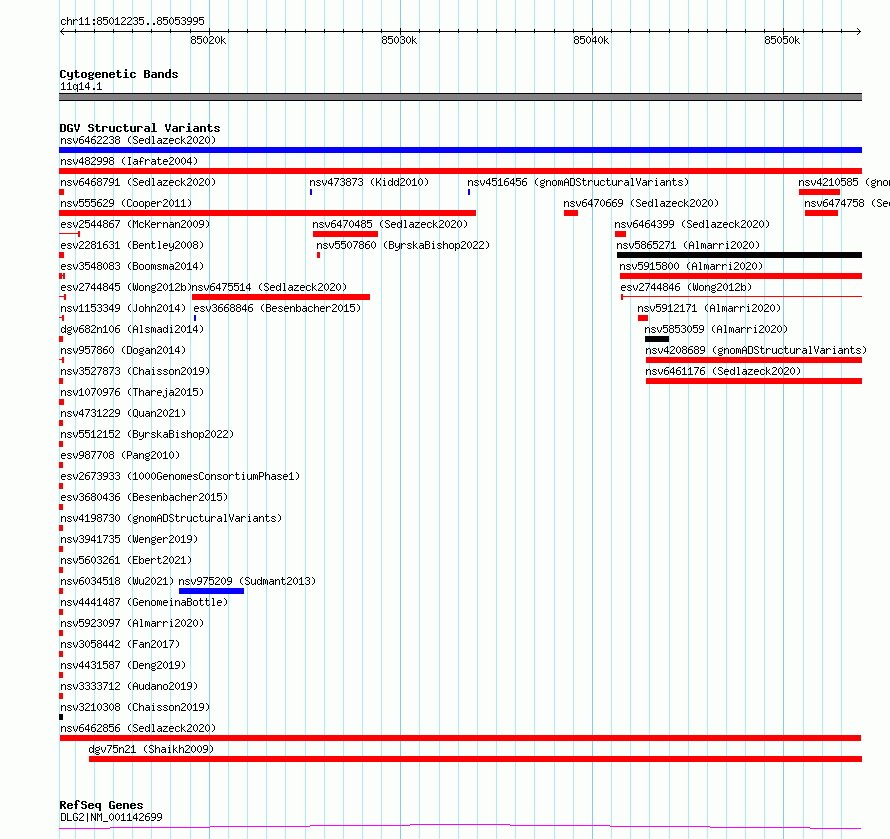This screenshot has height=839, width=890.
Task: Open nsv3333712 (Audano2019) variant
Action: 129,686
